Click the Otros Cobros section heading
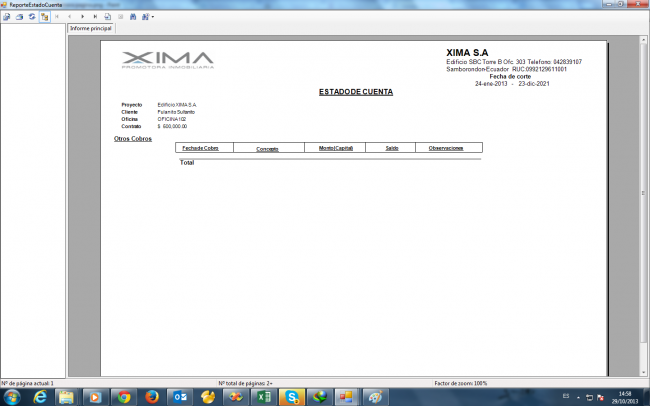 click(133, 139)
